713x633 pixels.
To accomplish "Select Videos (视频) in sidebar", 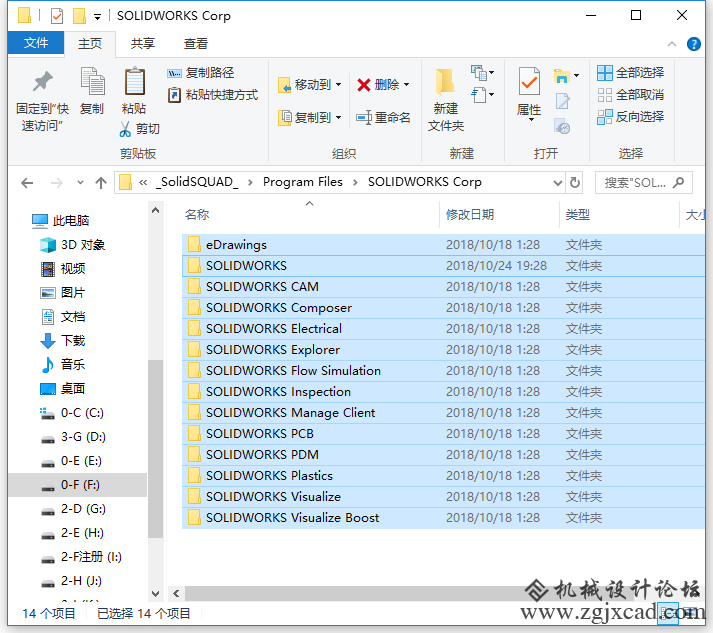I will tap(63, 269).
